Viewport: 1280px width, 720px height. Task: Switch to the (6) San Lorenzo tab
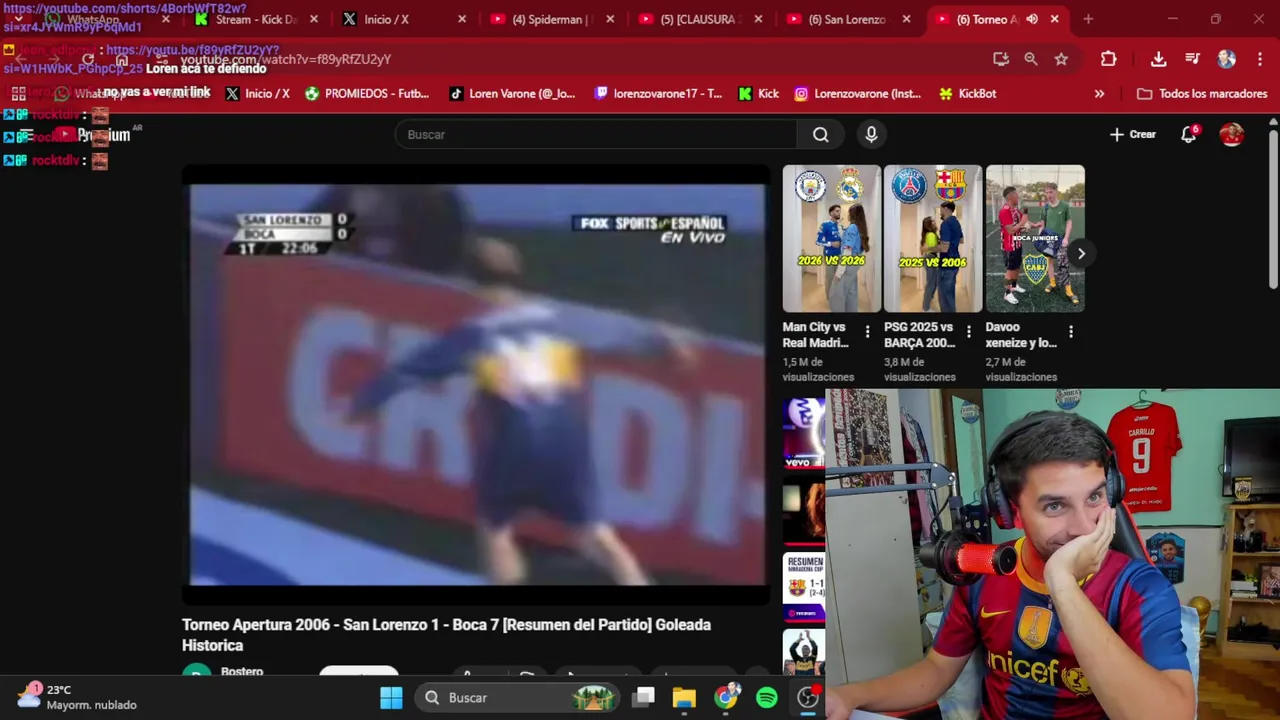848,19
